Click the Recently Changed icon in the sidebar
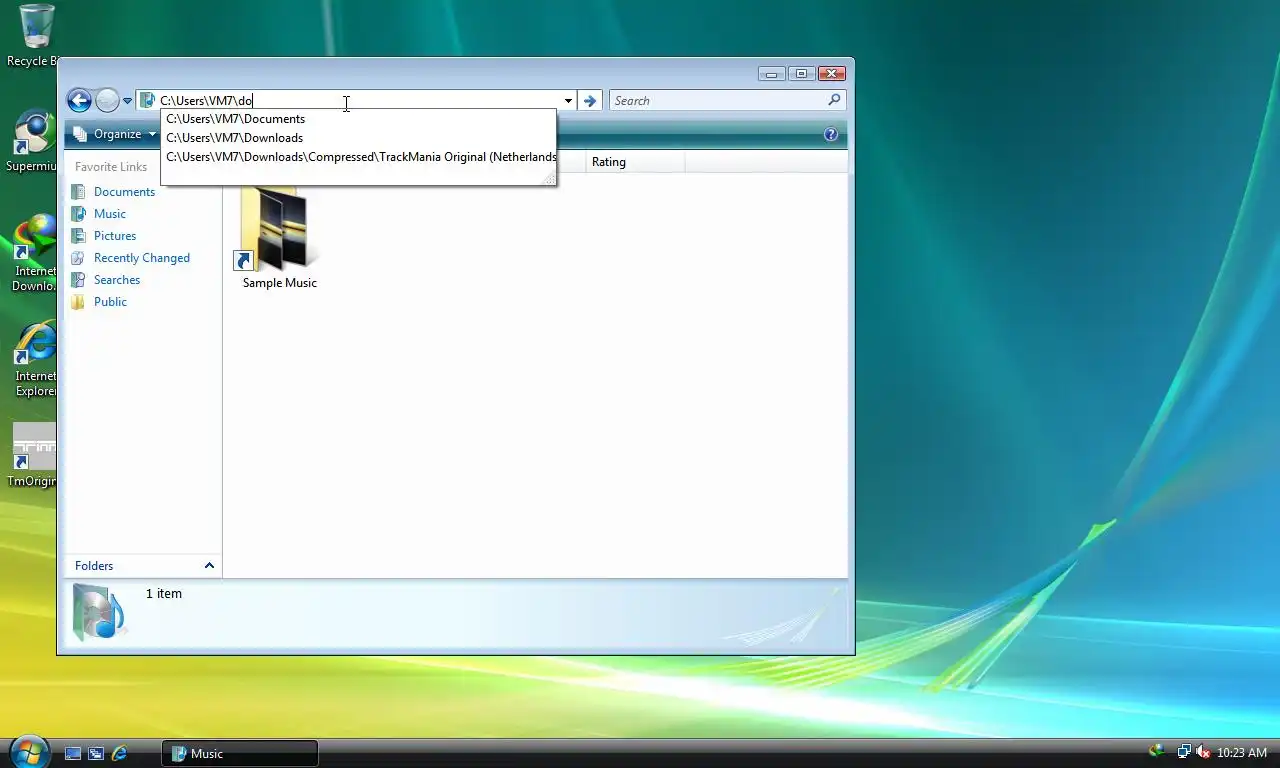 [x=78, y=258]
